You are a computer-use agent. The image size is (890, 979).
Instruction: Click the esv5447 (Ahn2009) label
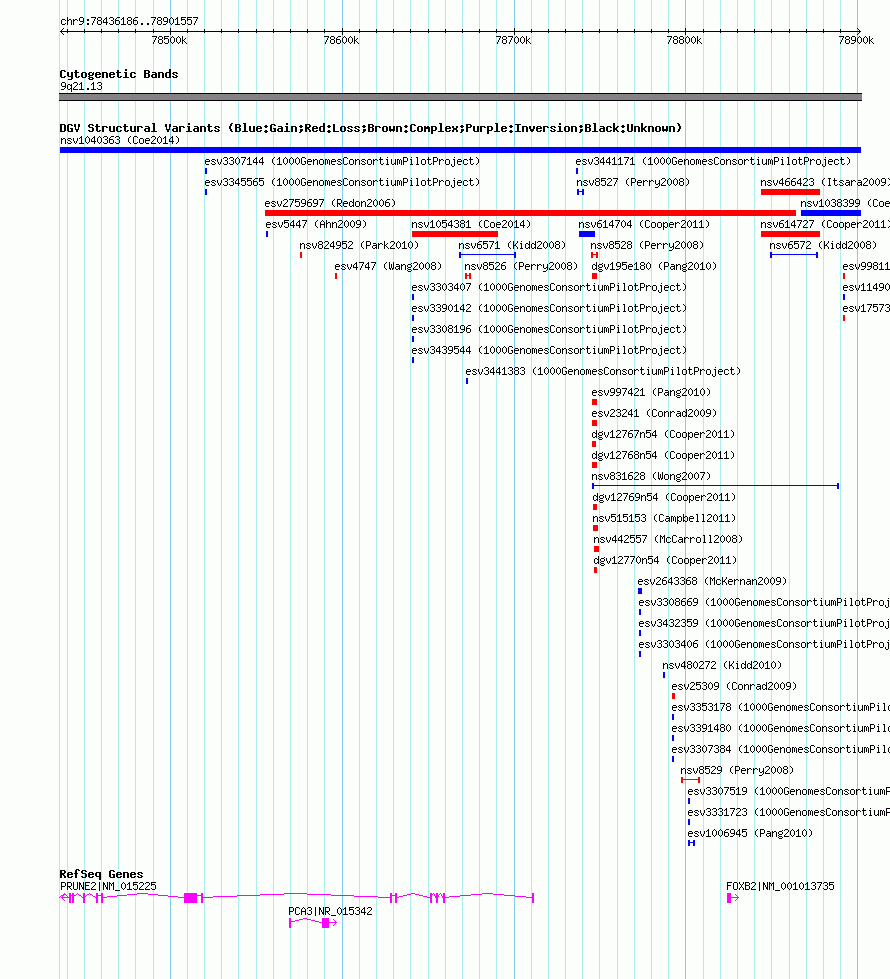(x=316, y=224)
